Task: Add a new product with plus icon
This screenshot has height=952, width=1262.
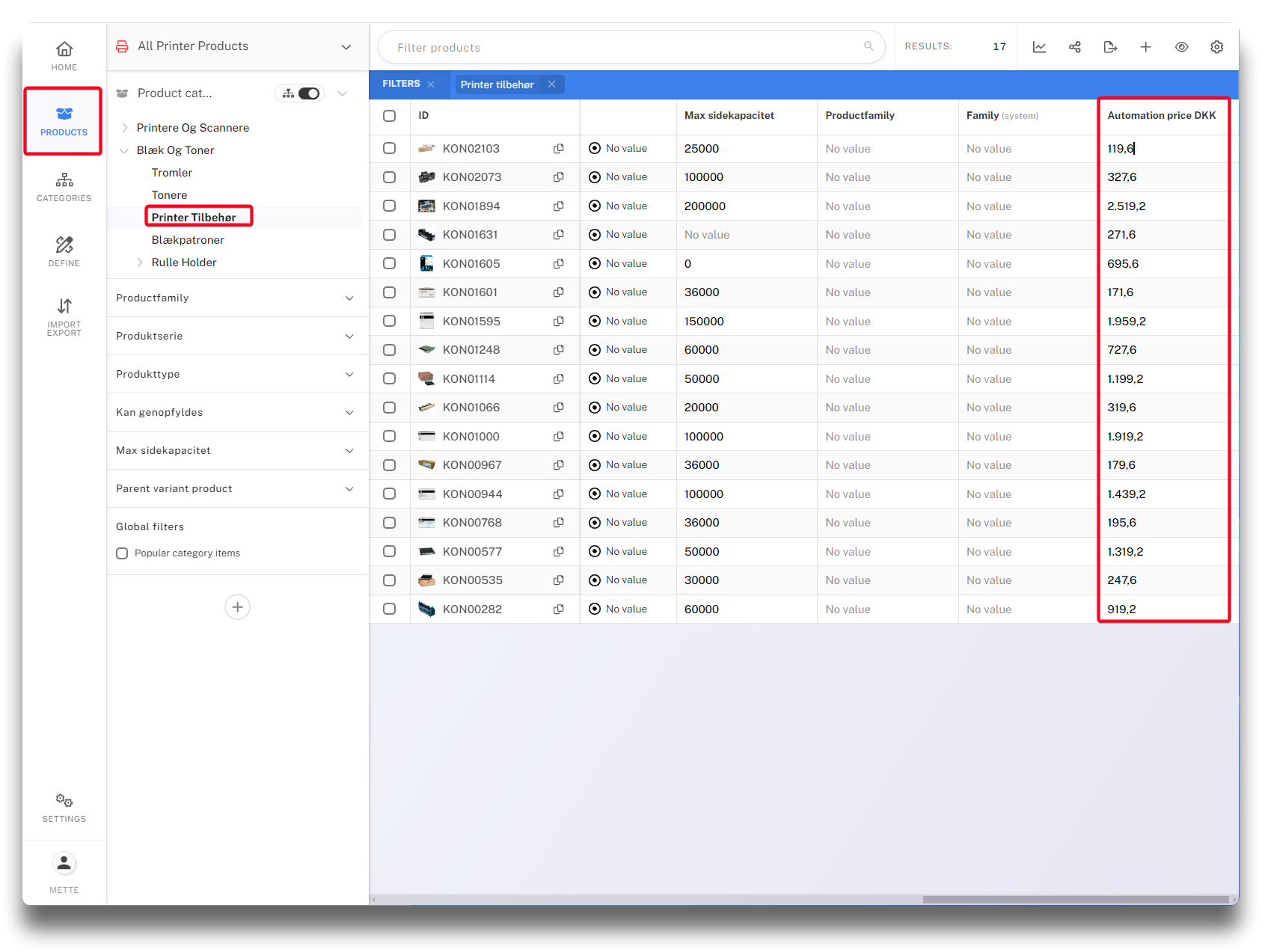Action: click(1145, 47)
